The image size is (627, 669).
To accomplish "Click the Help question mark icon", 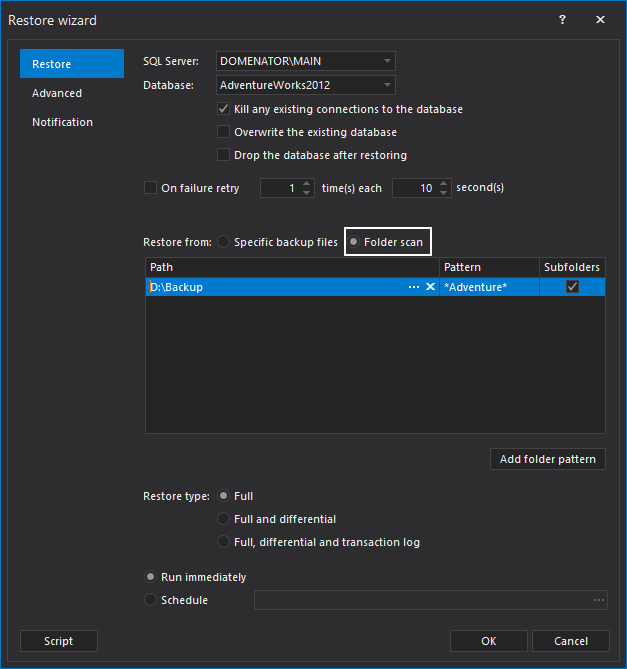I will [x=562, y=19].
